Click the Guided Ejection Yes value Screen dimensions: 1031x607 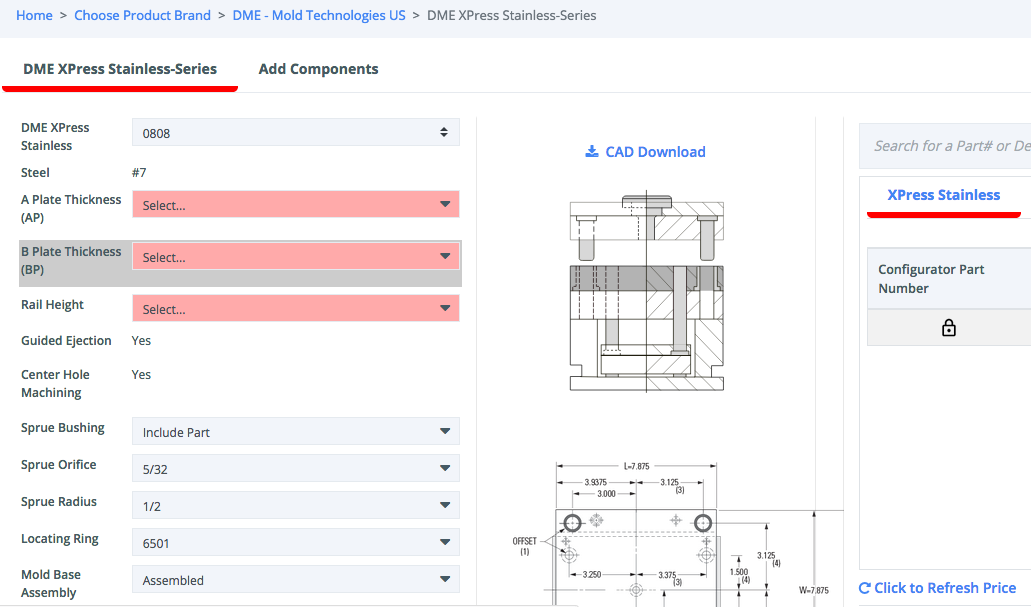(x=141, y=341)
